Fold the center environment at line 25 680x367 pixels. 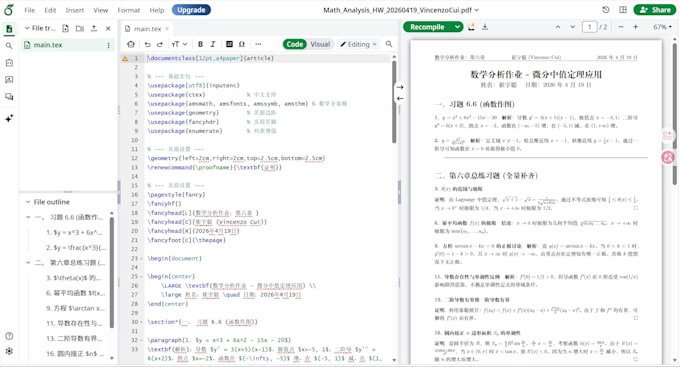tap(142, 277)
